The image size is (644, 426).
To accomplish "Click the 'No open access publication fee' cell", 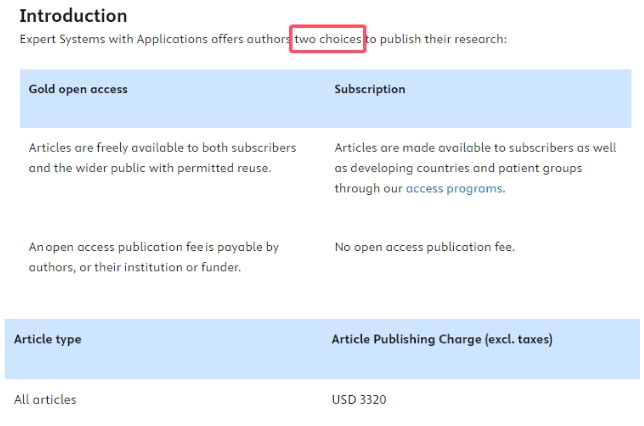I will tap(424, 247).
